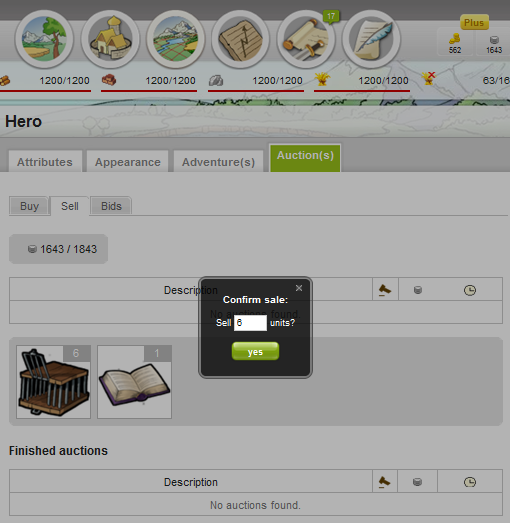Click the lumber resource icon

pos(5,80)
